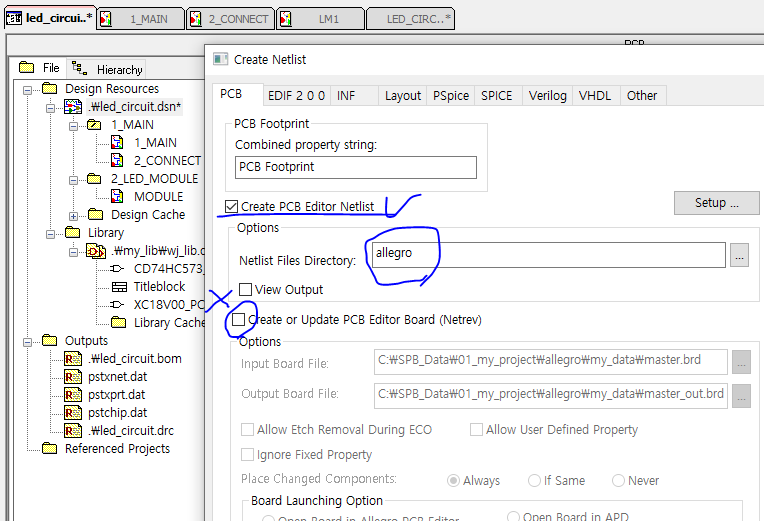The width and height of the screenshot is (764, 521).
Task: Open the pstxnet.dat report icon
Action: coord(73,377)
